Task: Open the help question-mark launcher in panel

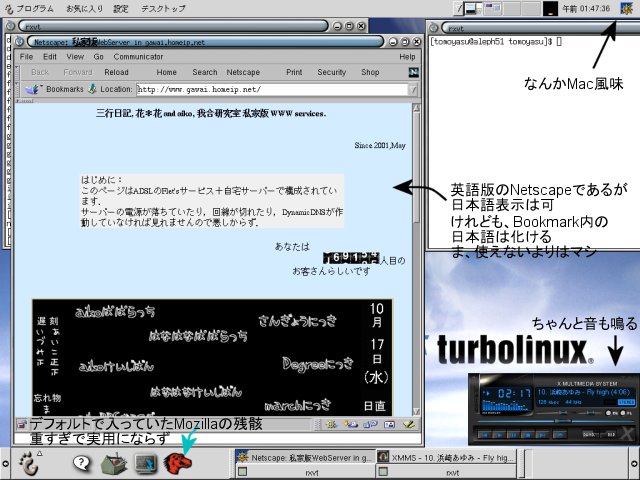Action: [x=82, y=463]
